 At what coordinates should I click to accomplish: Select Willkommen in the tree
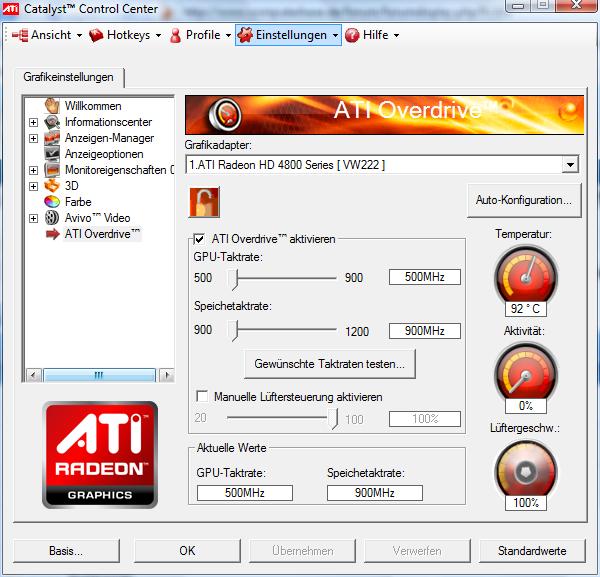pyautogui.click(x=93, y=106)
